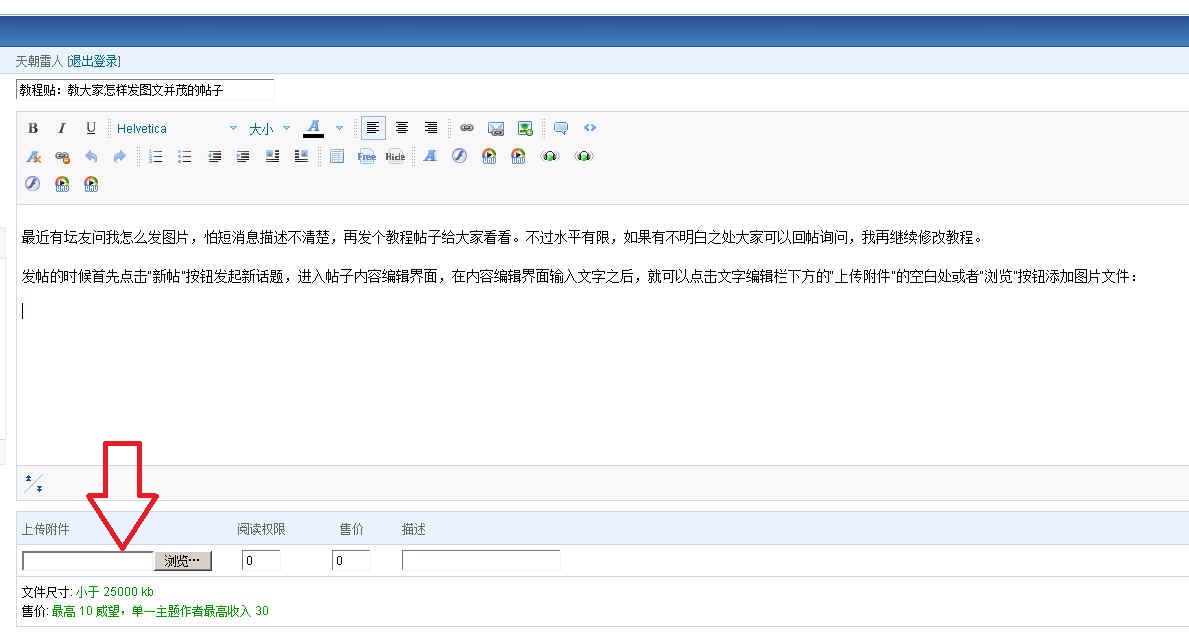Viewport: 1189px width, 632px height.
Task: Click the insert table icon
Action: (x=337, y=156)
